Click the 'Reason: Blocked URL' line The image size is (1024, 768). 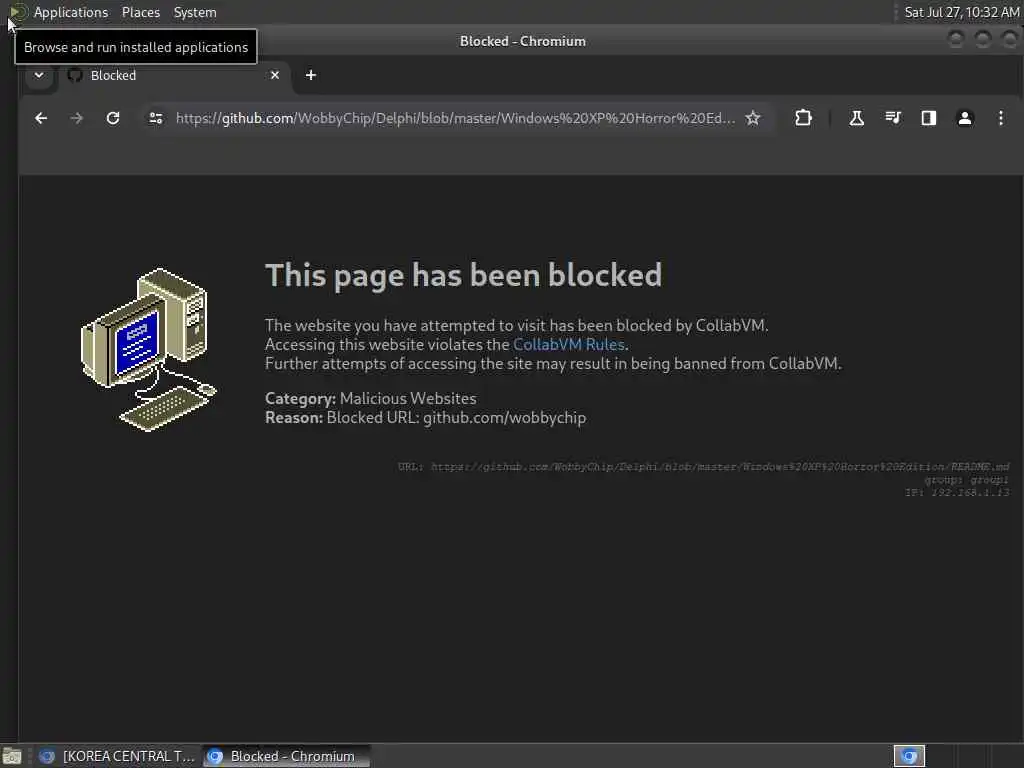(x=425, y=417)
